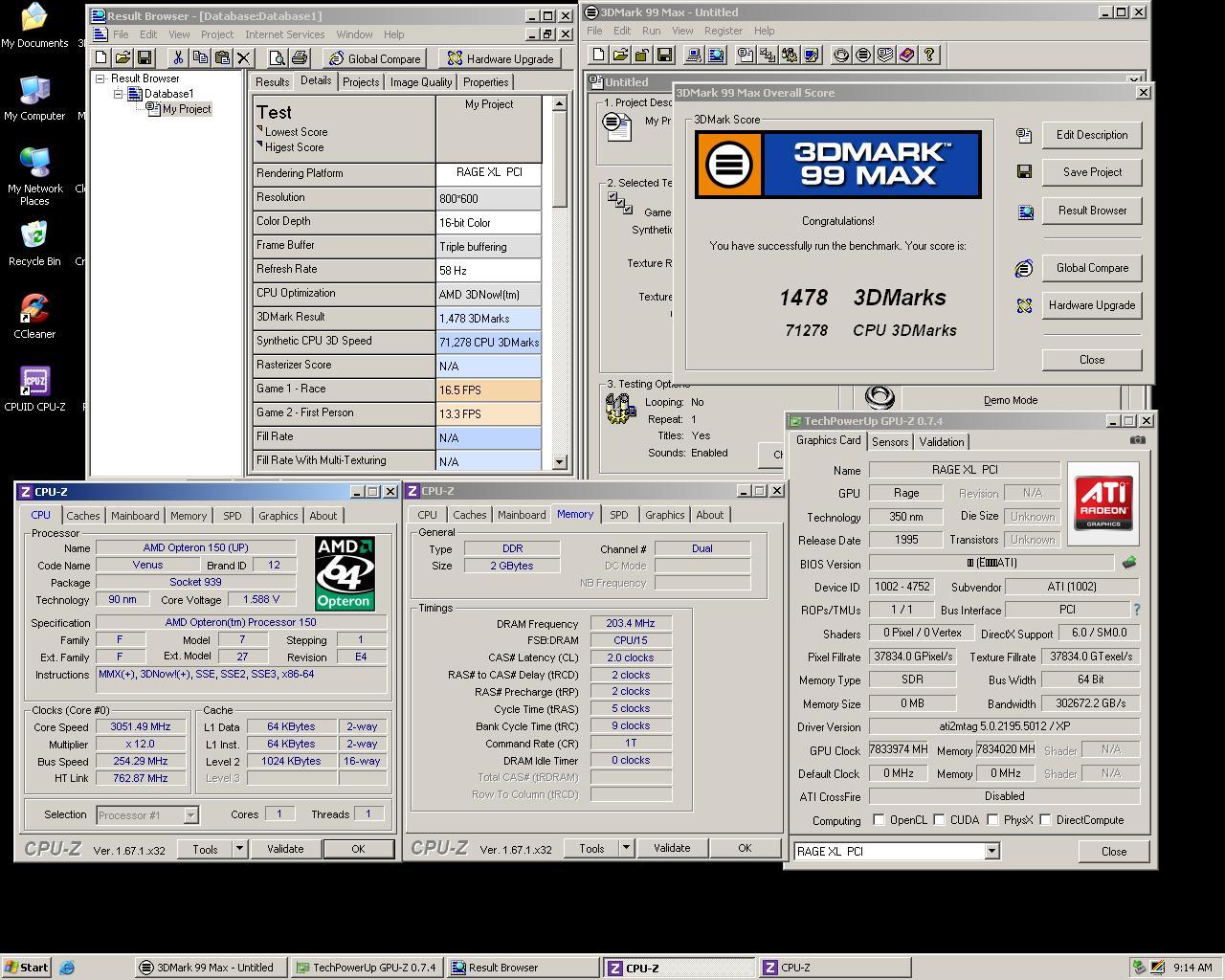The image size is (1225, 980).
Task: Click the test options gears icon in 3DMark toolbar
Action: 790,55
